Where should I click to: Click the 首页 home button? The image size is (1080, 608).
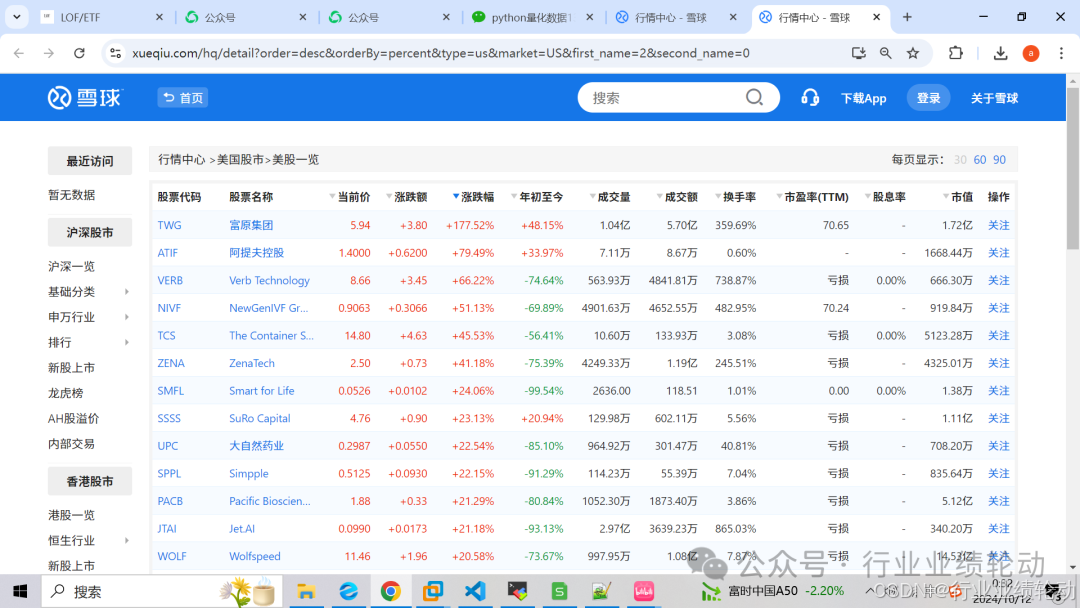coord(183,98)
